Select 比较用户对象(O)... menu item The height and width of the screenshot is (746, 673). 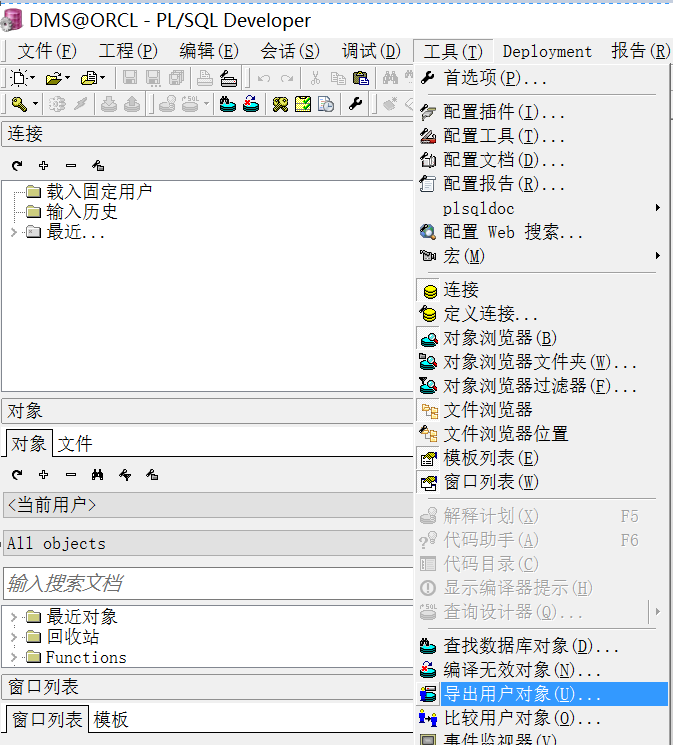tap(541, 718)
